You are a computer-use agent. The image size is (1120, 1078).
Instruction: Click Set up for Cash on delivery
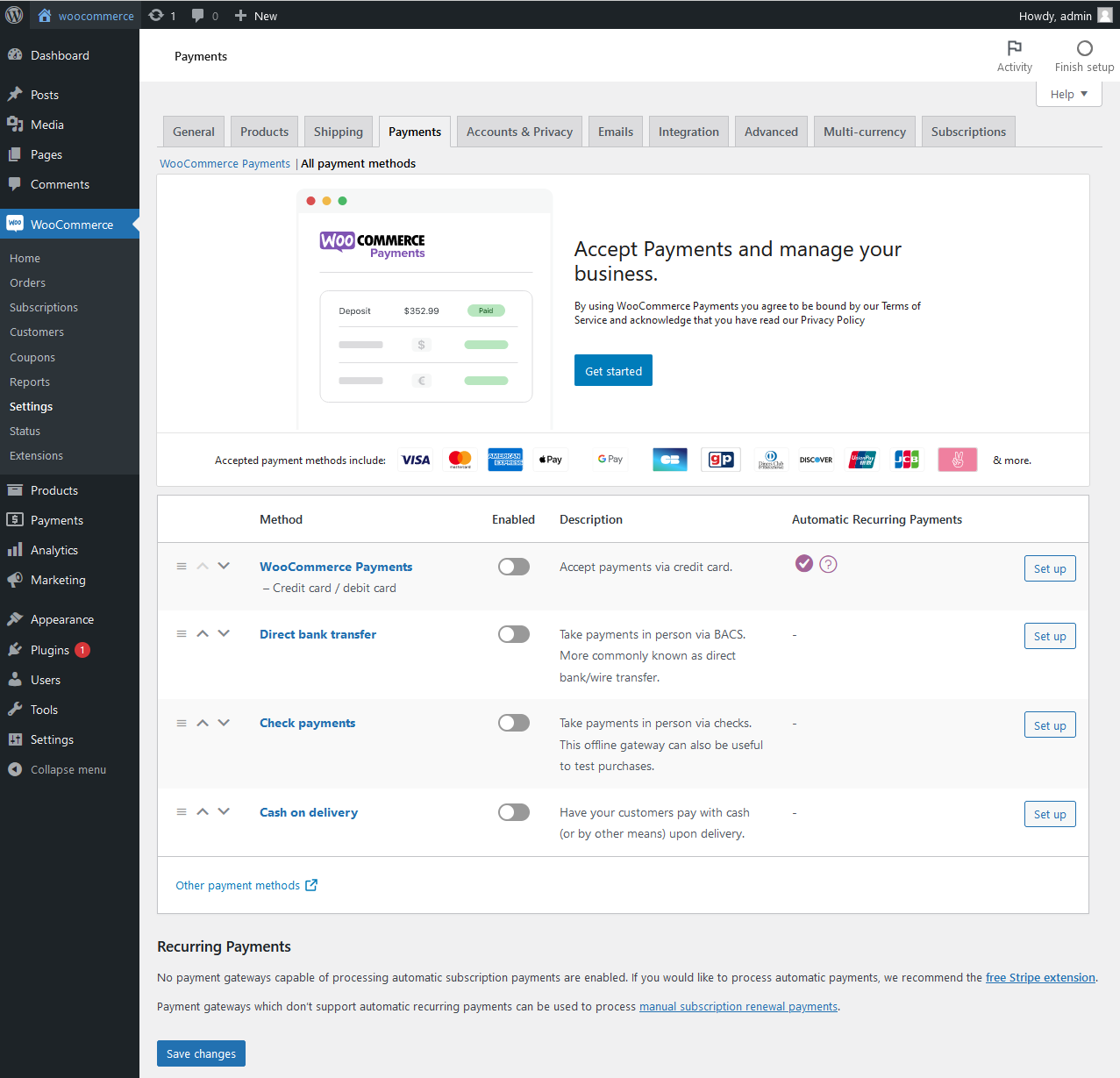pyautogui.click(x=1050, y=814)
